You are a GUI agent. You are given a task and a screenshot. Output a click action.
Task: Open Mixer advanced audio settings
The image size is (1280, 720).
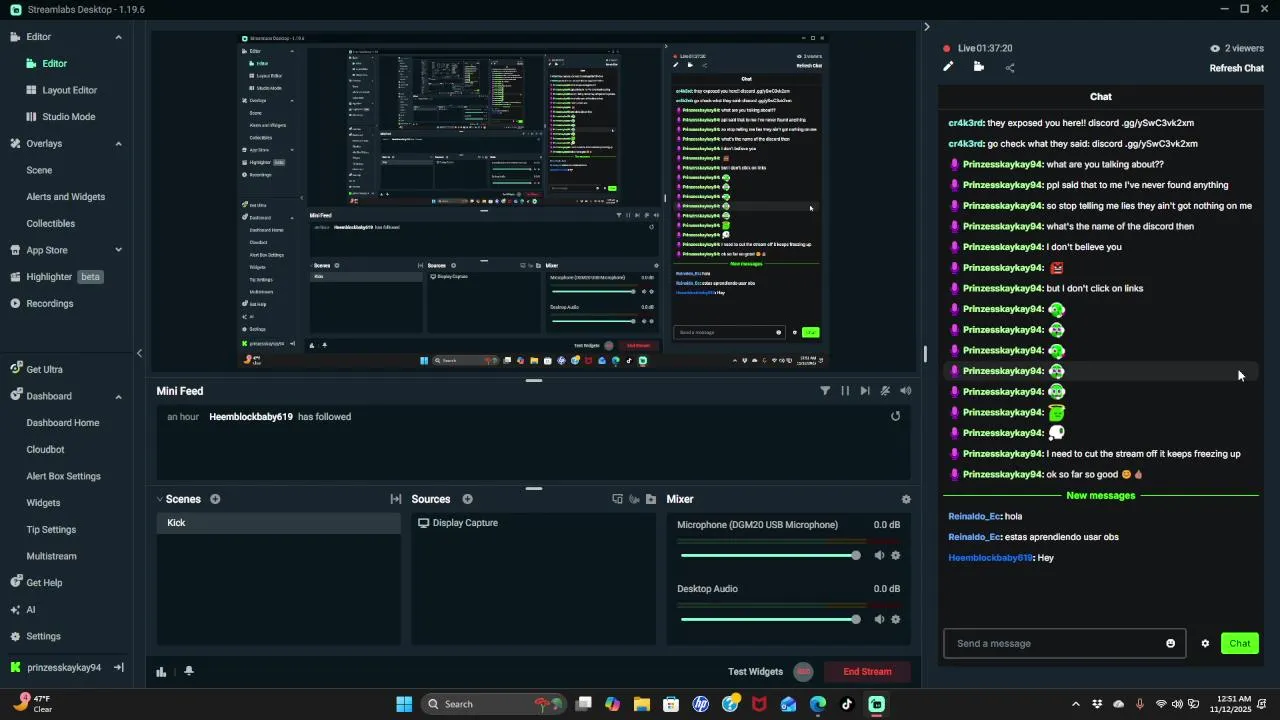(x=906, y=499)
